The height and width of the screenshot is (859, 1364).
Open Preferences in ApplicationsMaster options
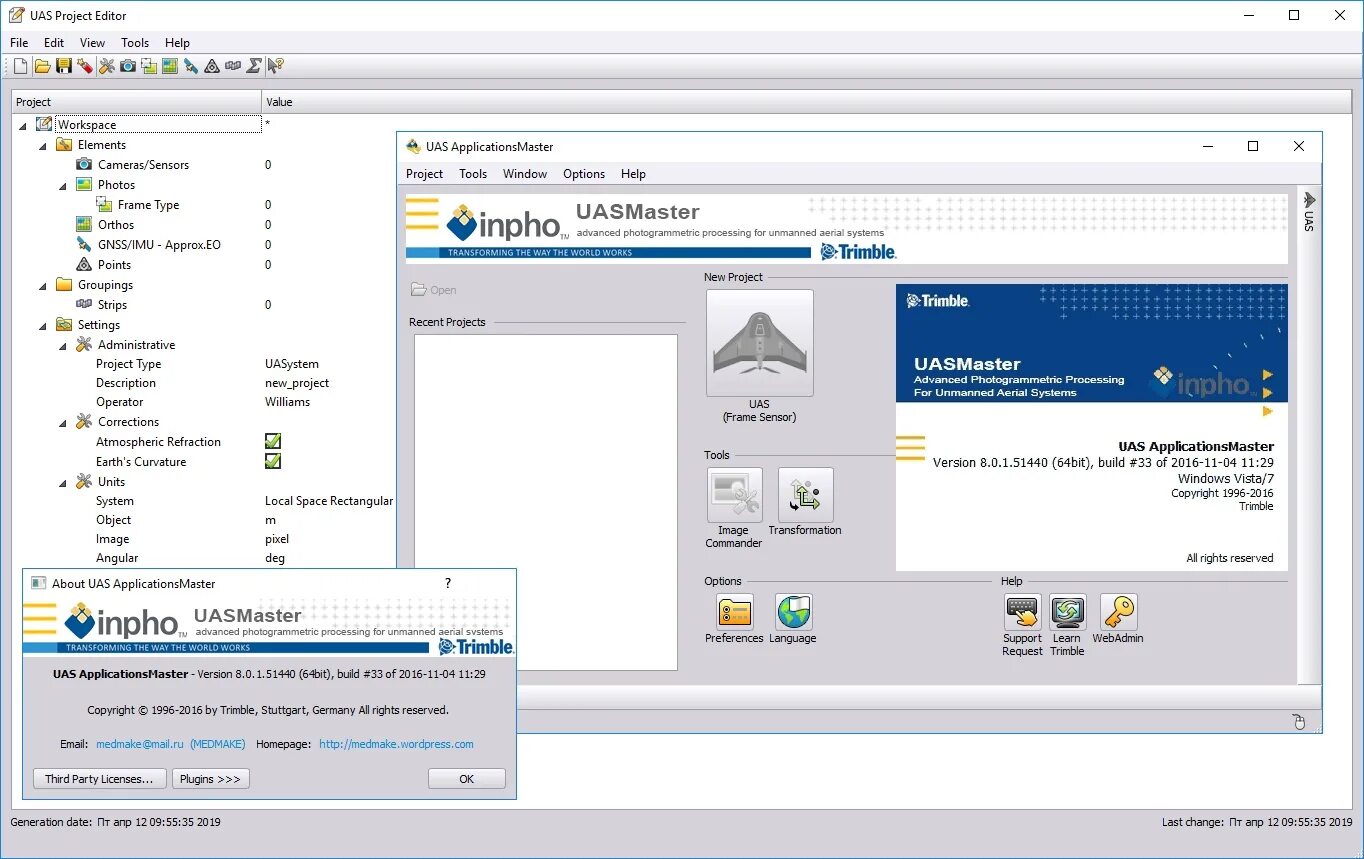coord(734,612)
